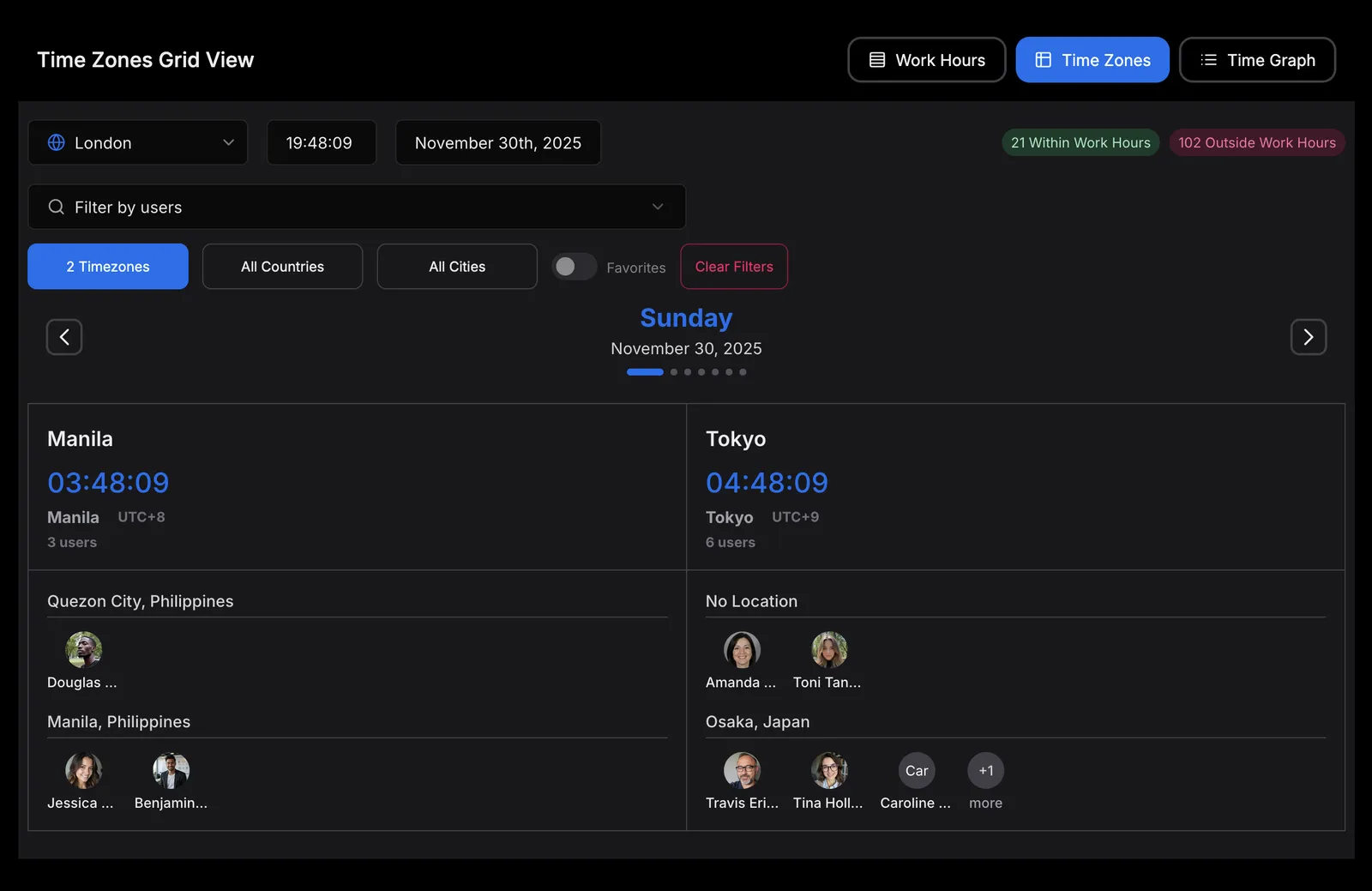
Task: Show the +1 more users in Osaka
Action: pos(986,770)
